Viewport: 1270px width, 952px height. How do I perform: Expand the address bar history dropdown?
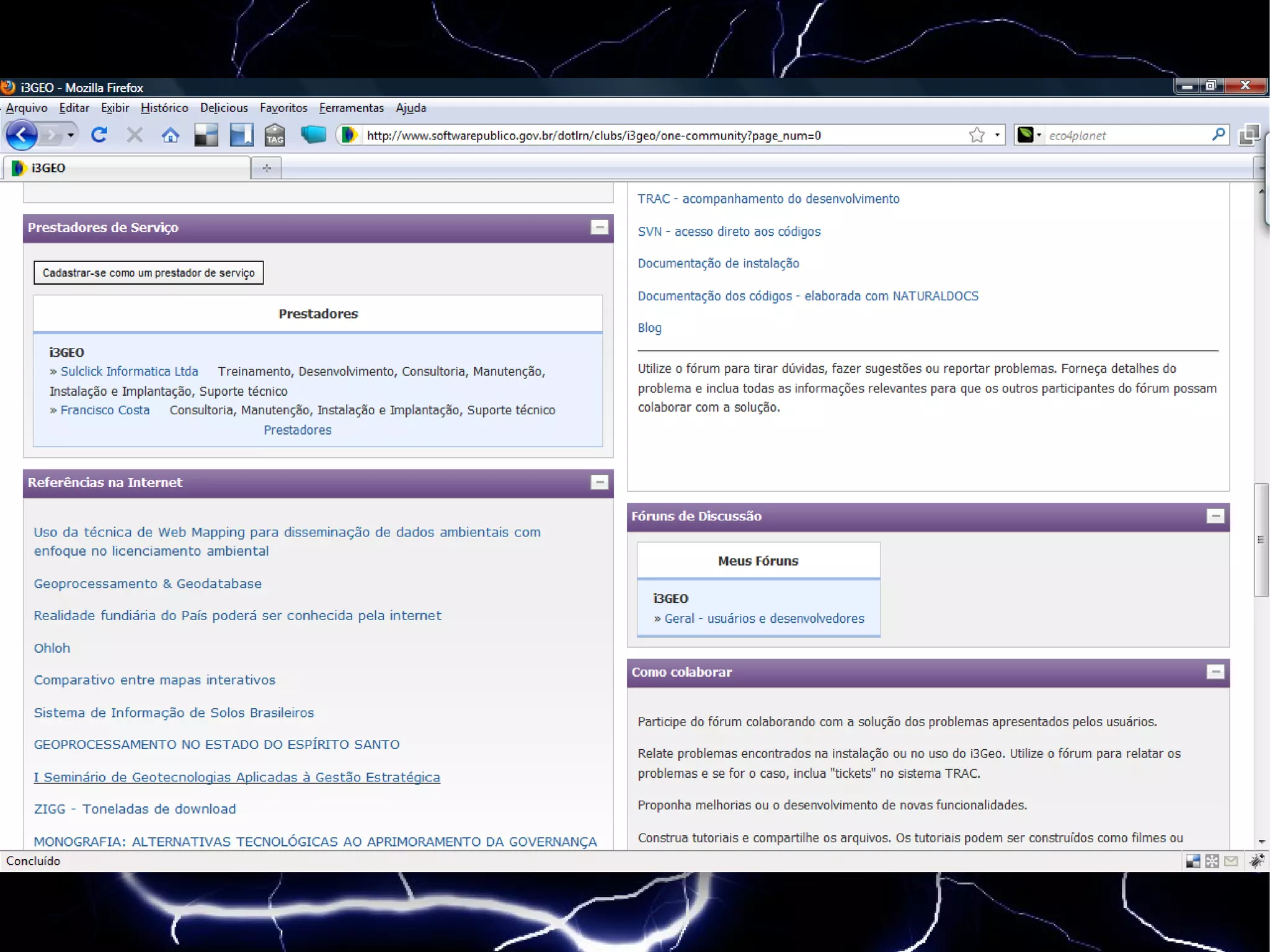(x=997, y=135)
